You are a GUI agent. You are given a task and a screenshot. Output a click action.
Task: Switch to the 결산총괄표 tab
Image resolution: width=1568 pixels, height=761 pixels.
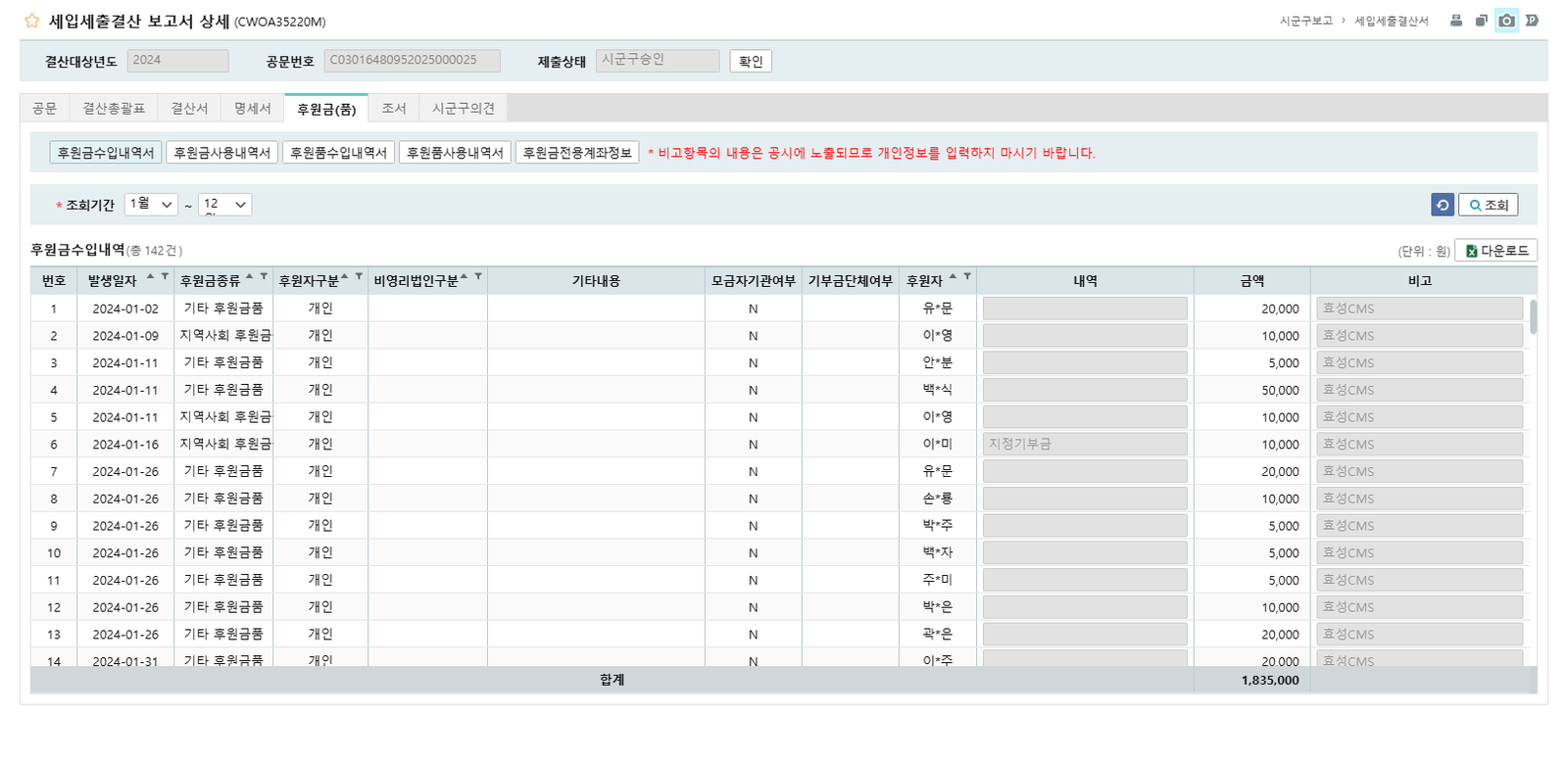coord(114,109)
